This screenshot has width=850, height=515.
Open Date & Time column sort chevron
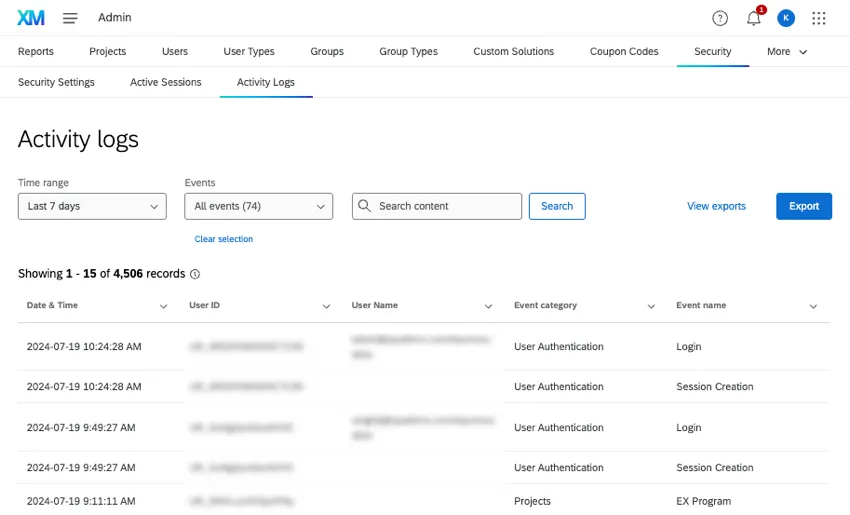click(x=164, y=306)
